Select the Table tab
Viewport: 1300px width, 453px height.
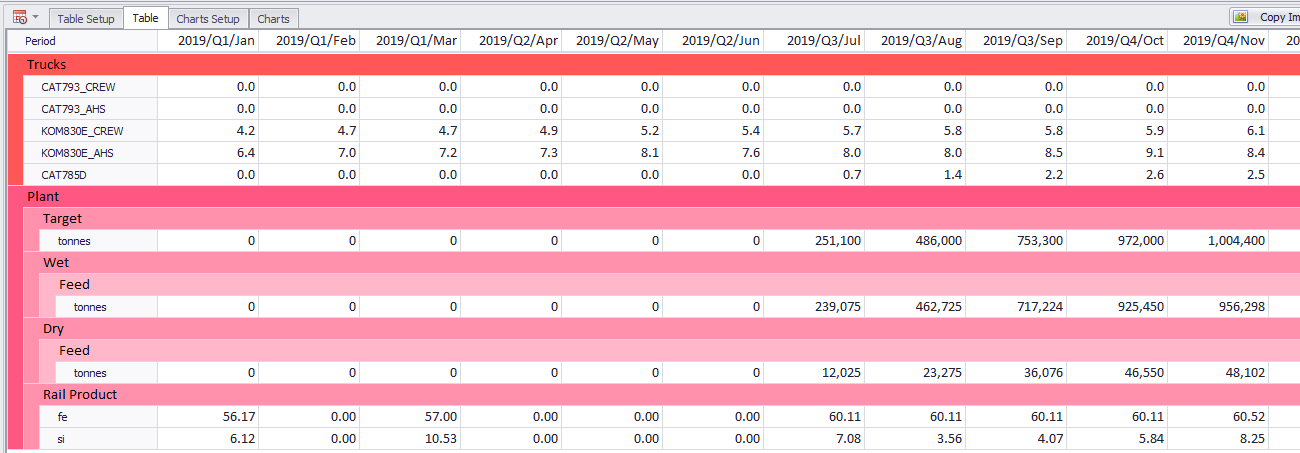pos(145,18)
